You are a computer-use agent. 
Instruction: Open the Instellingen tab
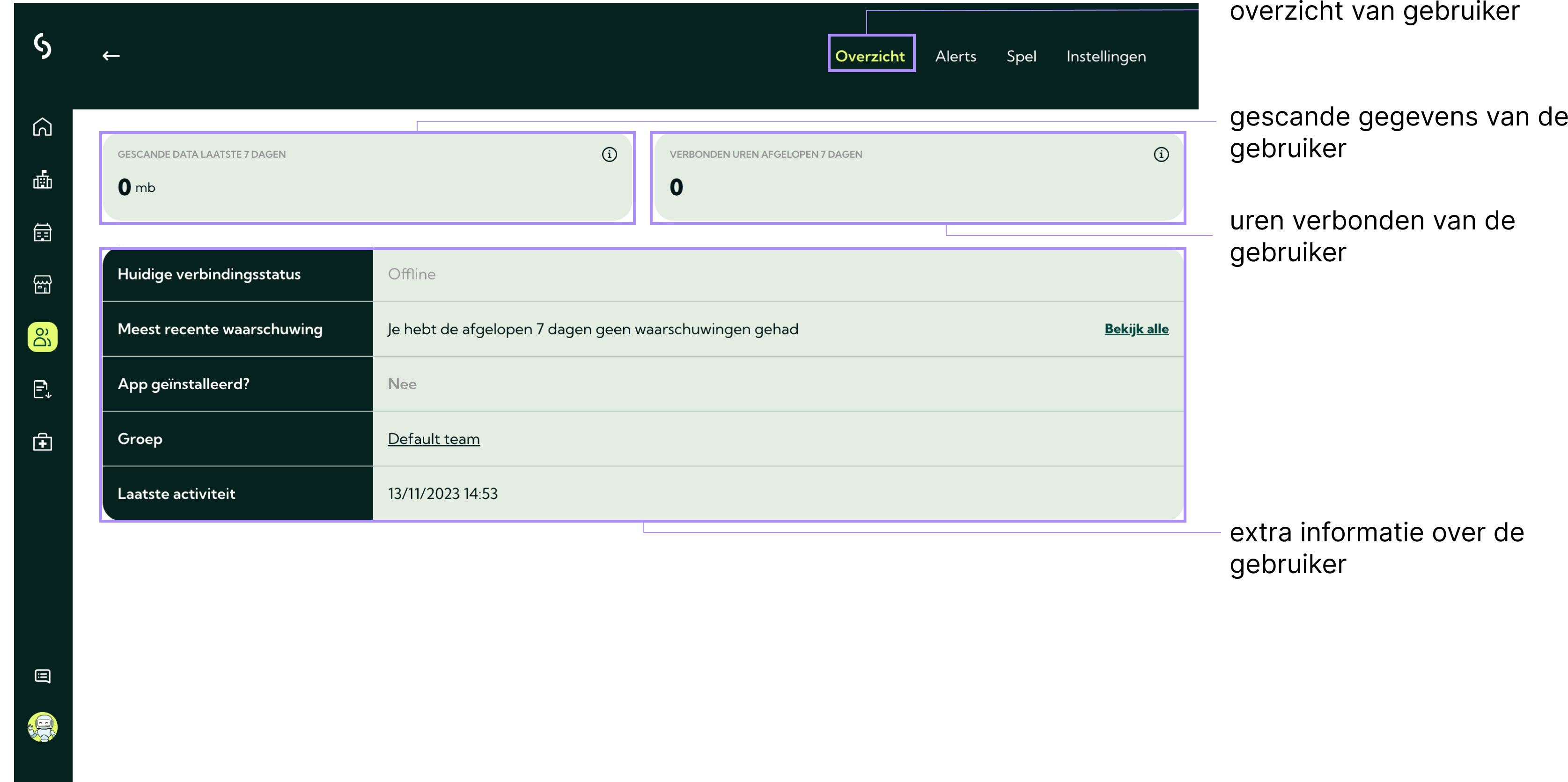point(1105,56)
